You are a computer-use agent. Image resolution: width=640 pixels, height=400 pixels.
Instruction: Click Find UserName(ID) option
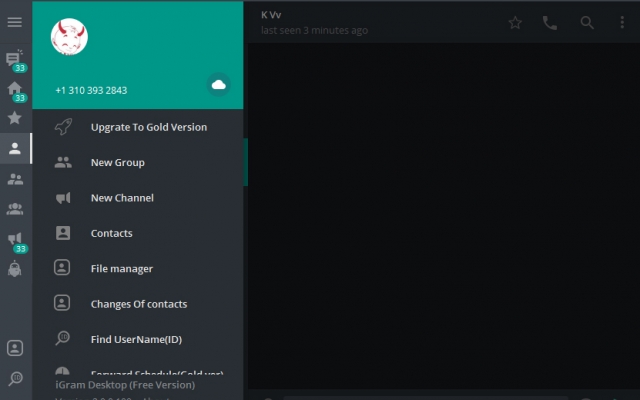138,339
